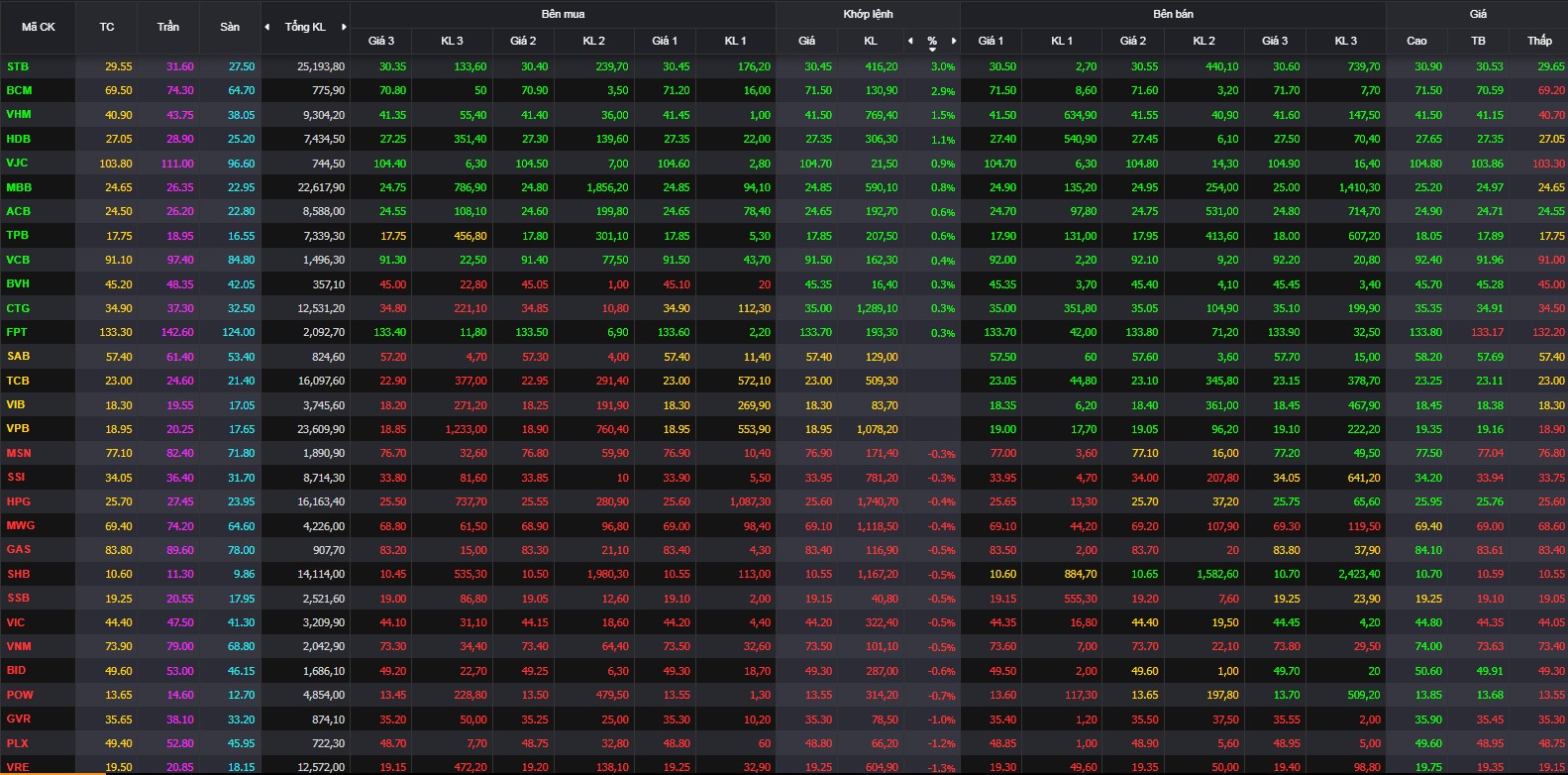1568x775 pixels.
Task: Select the VCB ticker
Action: click(18, 260)
